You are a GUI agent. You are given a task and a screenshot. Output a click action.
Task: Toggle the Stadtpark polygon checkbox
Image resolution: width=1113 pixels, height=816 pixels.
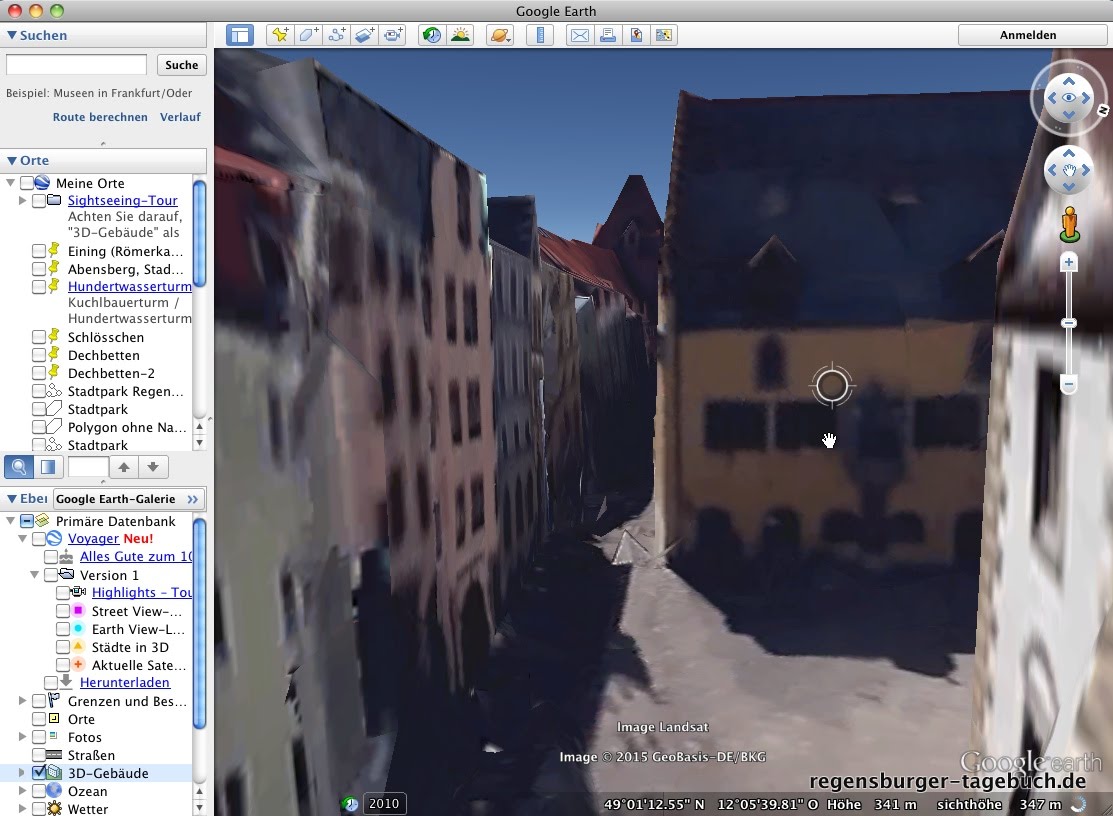pyautogui.click(x=39, y=409)
